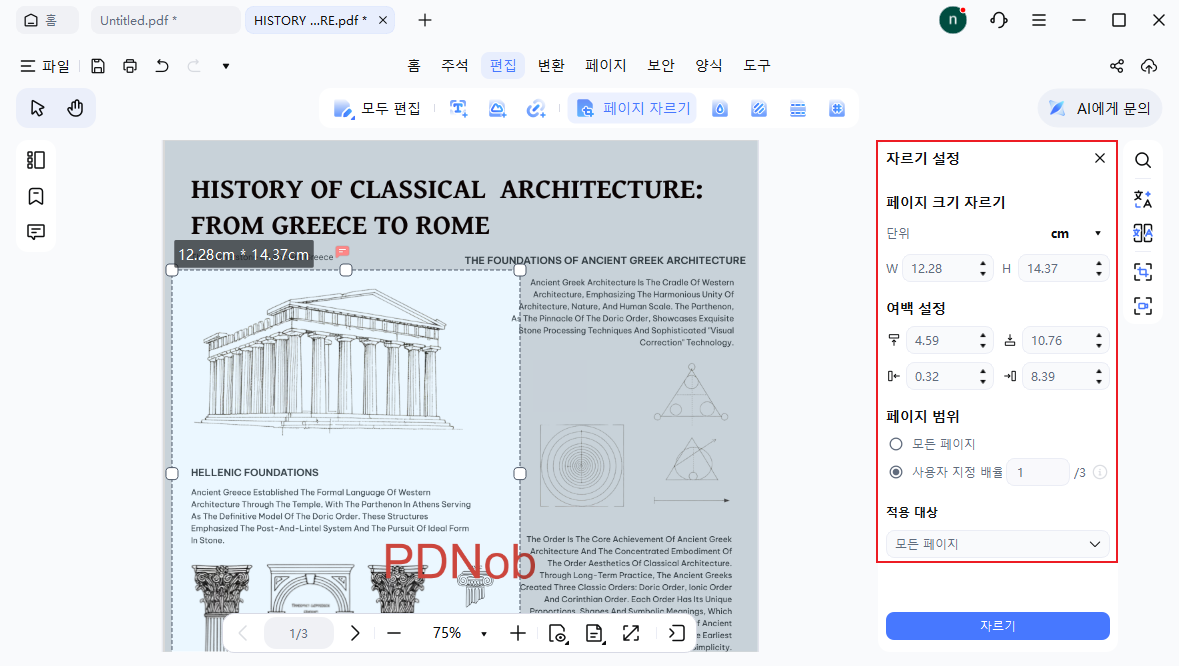Click the top margin field 4.59
Viewport: 1179px width, 666px height.
[950, 341]
